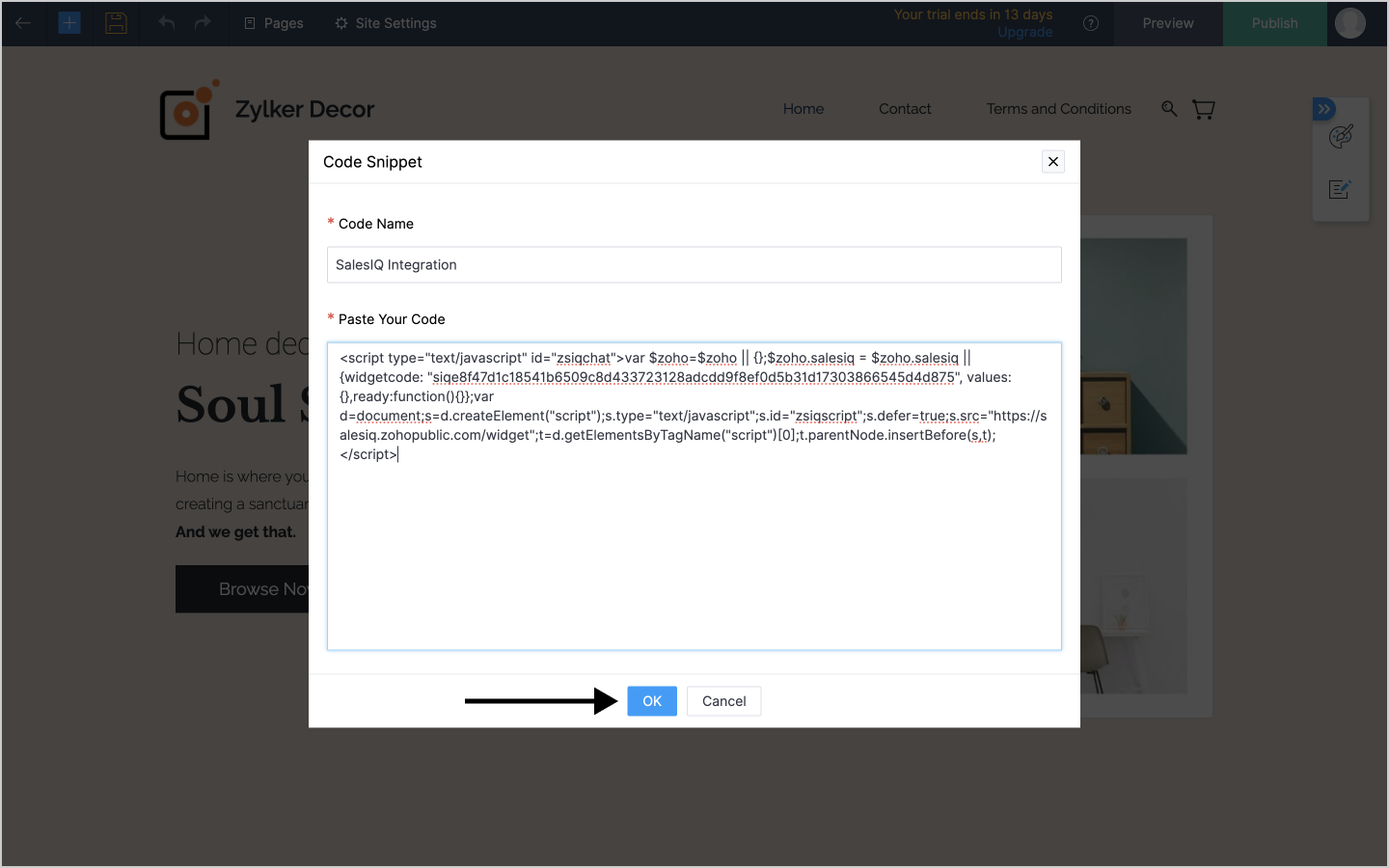Click the 'Your trial ends in 13 days' text

[x=973, y=14]
